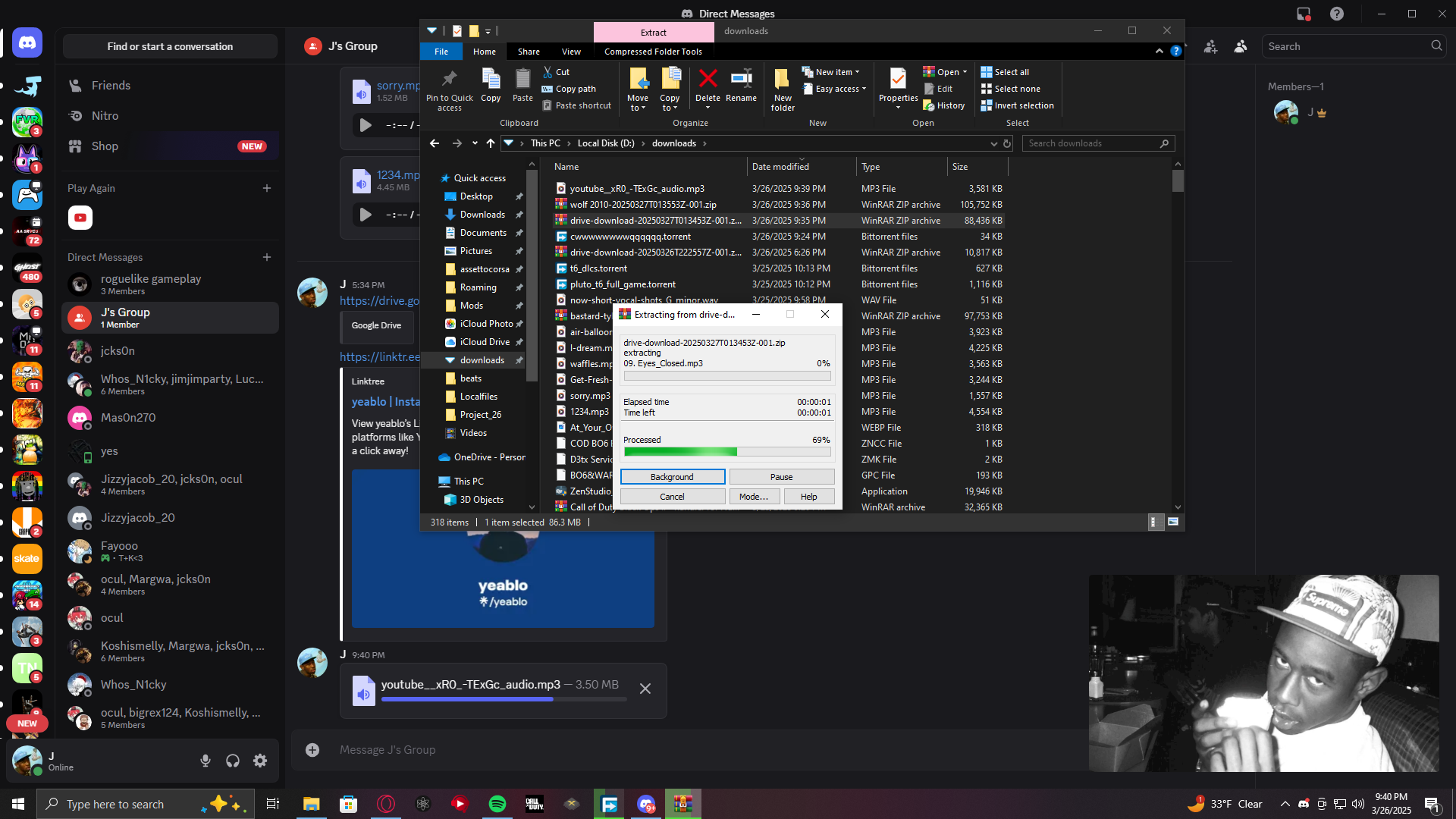Switch to large icons view toggle
This screenshot has height=819, width=1456.
(x=1173, y=522)
